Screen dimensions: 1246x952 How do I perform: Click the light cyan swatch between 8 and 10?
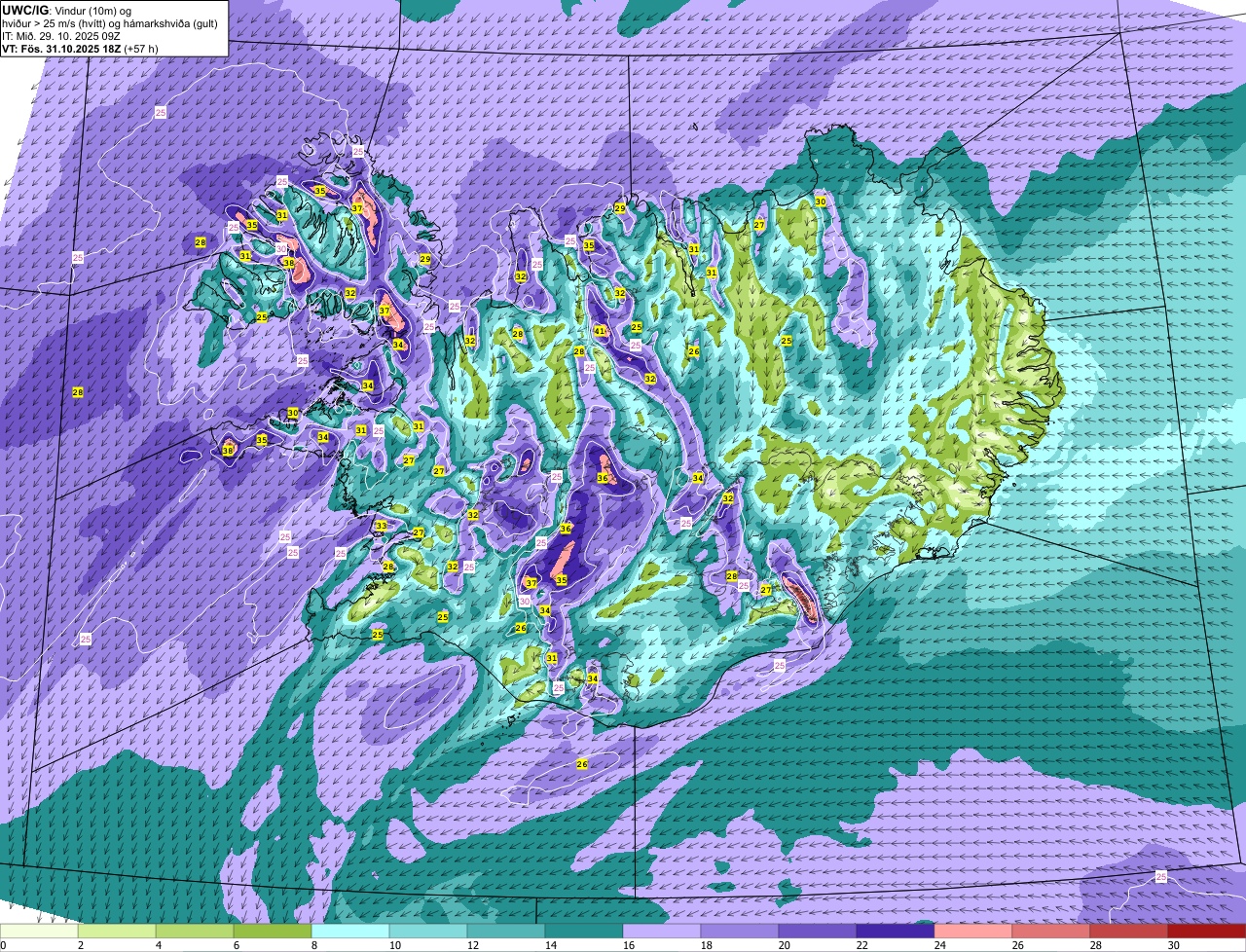(350, 932)
